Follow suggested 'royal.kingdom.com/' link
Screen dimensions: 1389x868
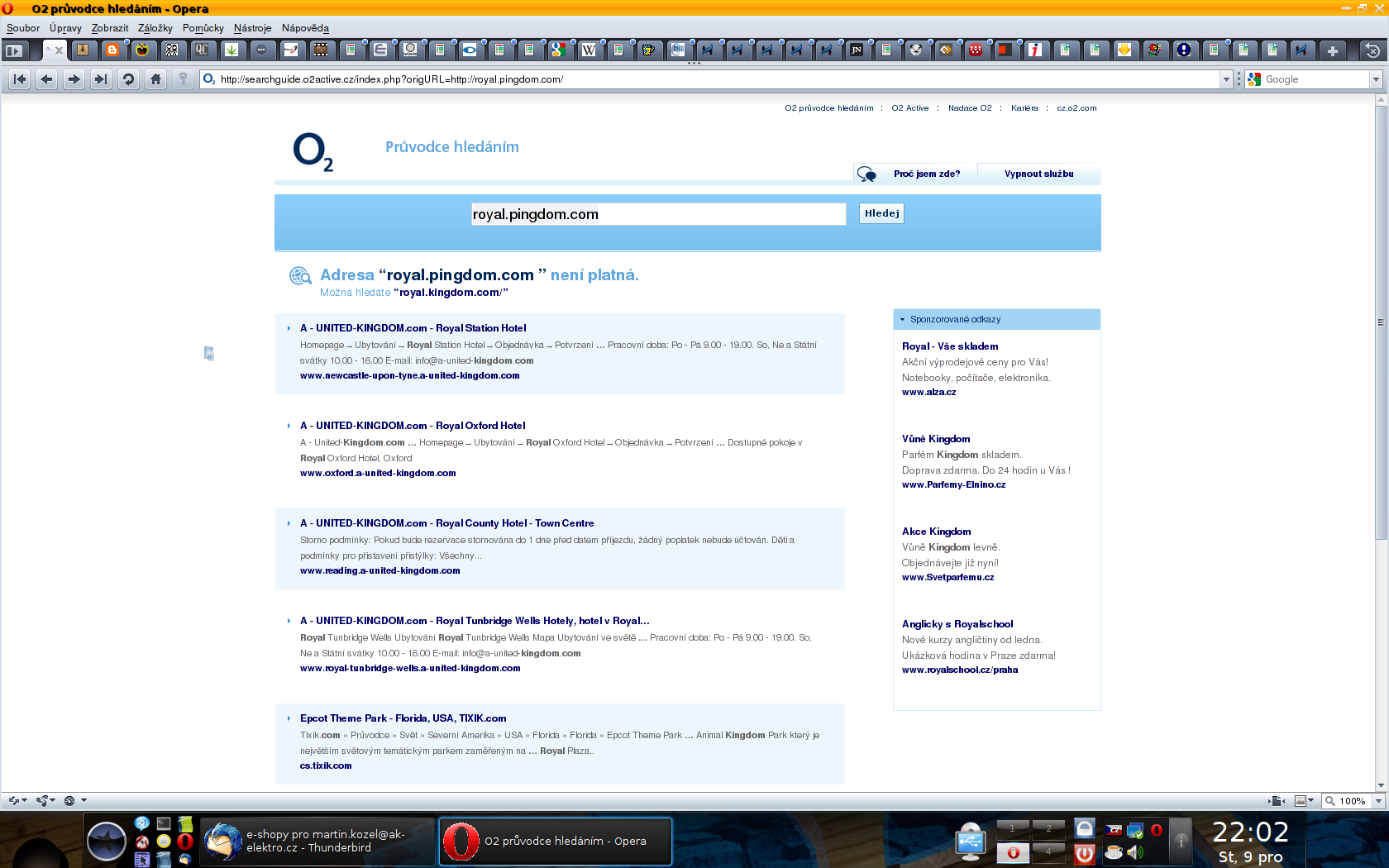(x=451, y=293)
